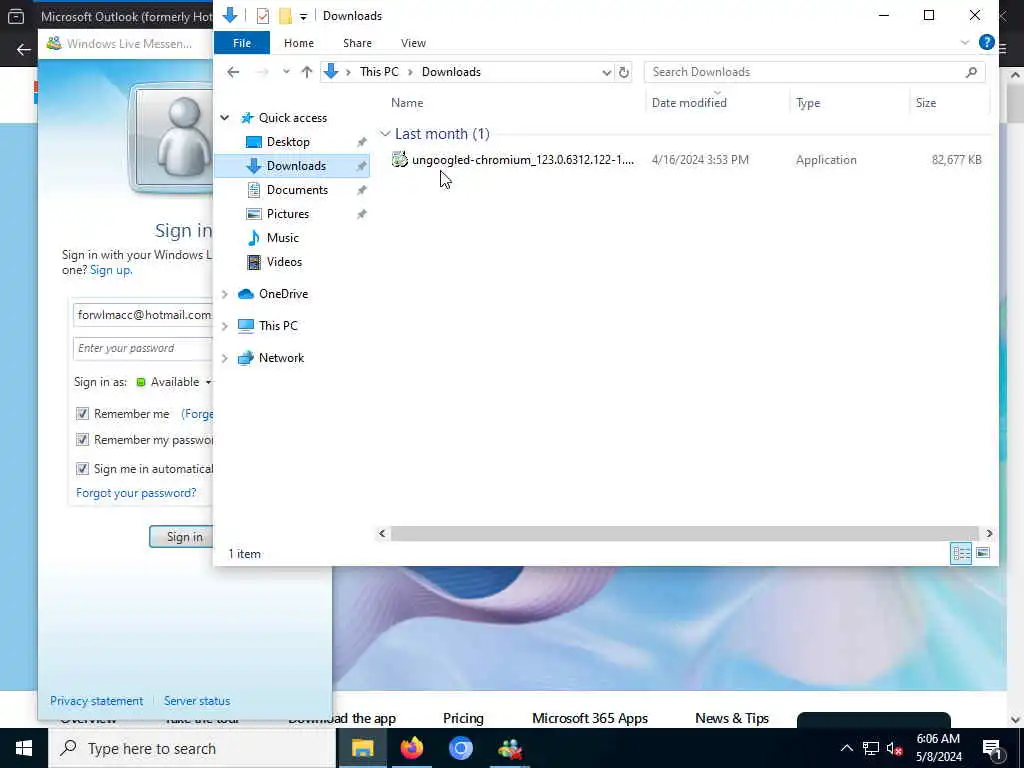Toggle Remember my password checkbox

(x=82, y=440)
